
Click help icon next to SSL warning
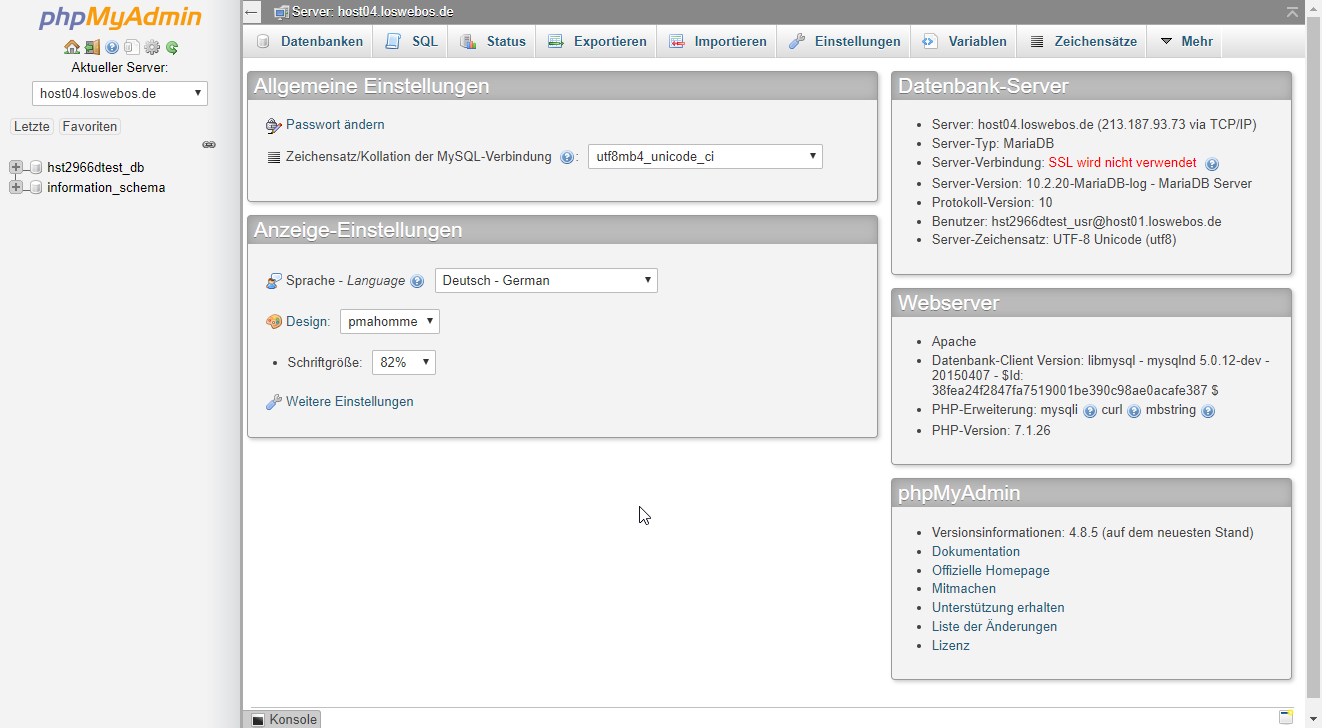[1212, 164]
